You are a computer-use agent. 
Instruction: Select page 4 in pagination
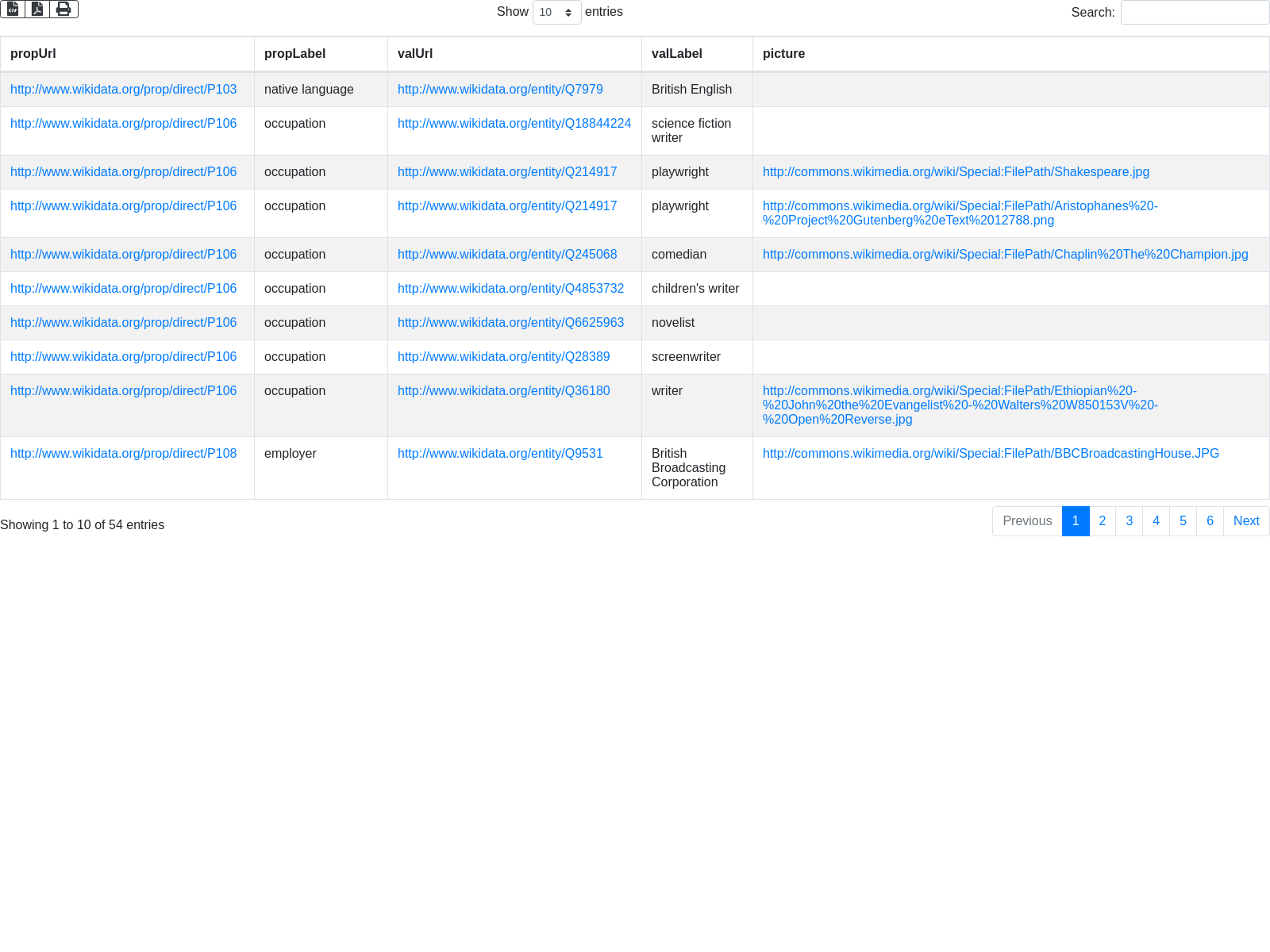(1156, 521)
